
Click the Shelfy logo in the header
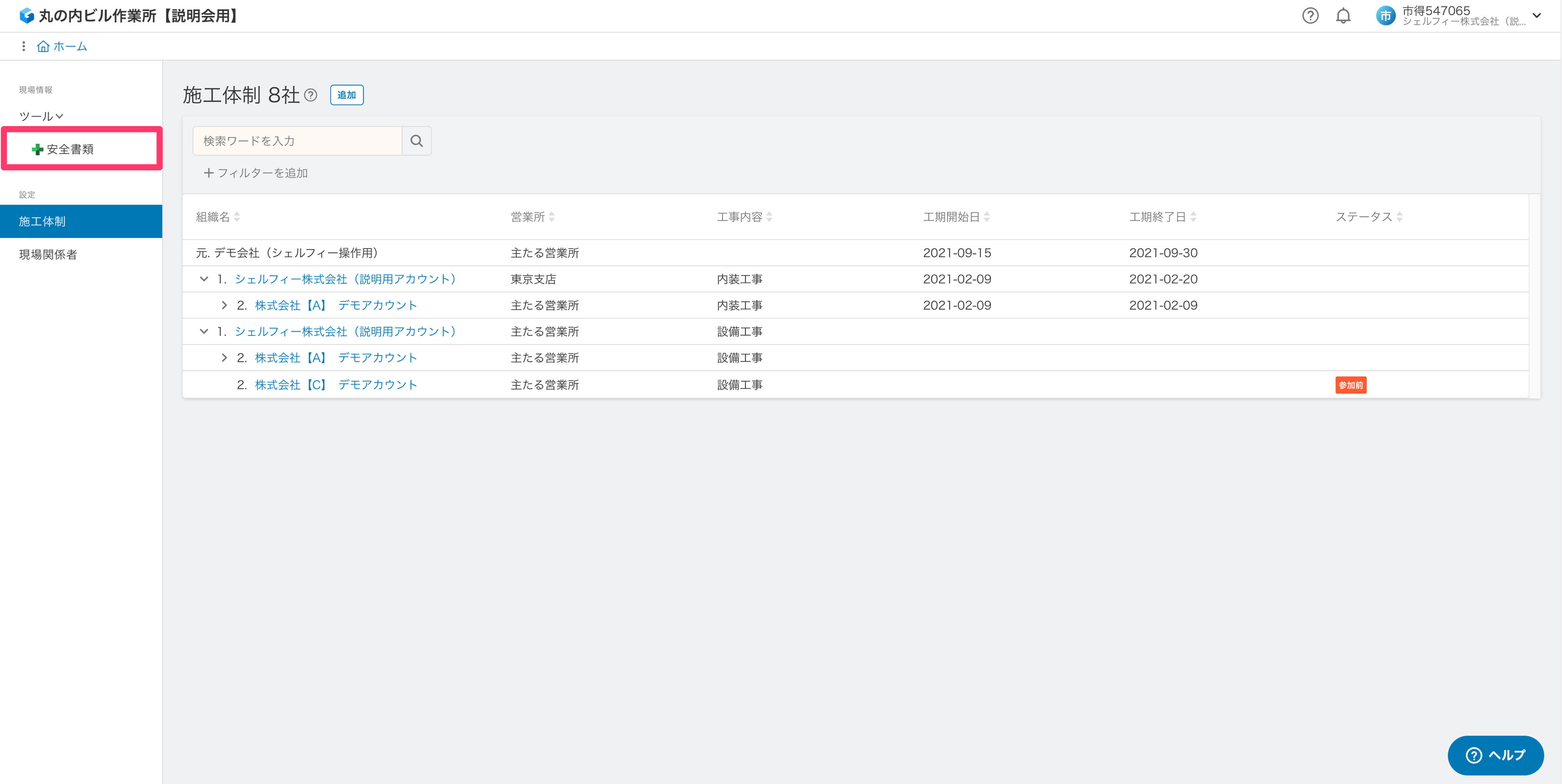26,15
